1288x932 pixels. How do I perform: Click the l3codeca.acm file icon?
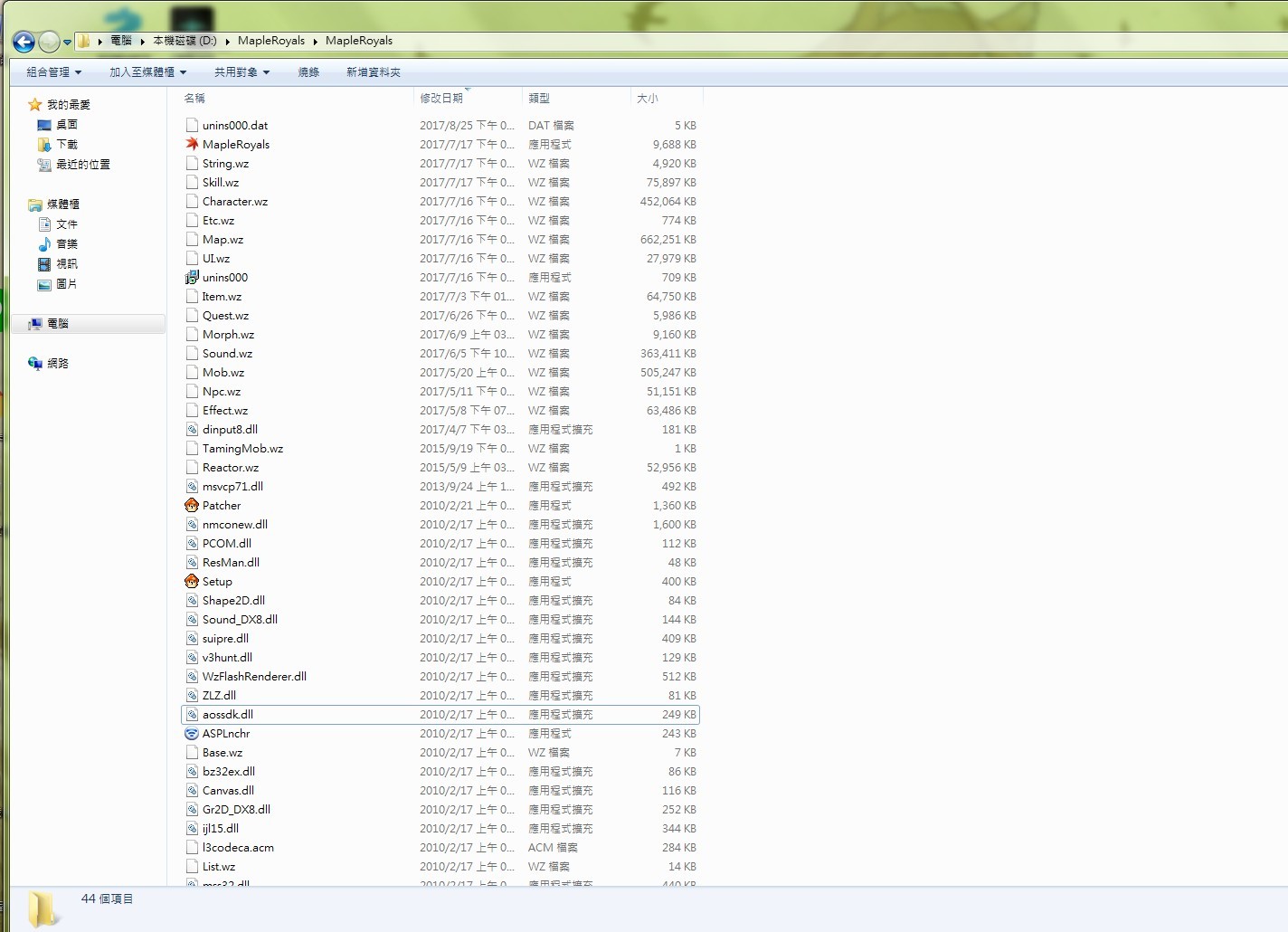pos(192,847)
